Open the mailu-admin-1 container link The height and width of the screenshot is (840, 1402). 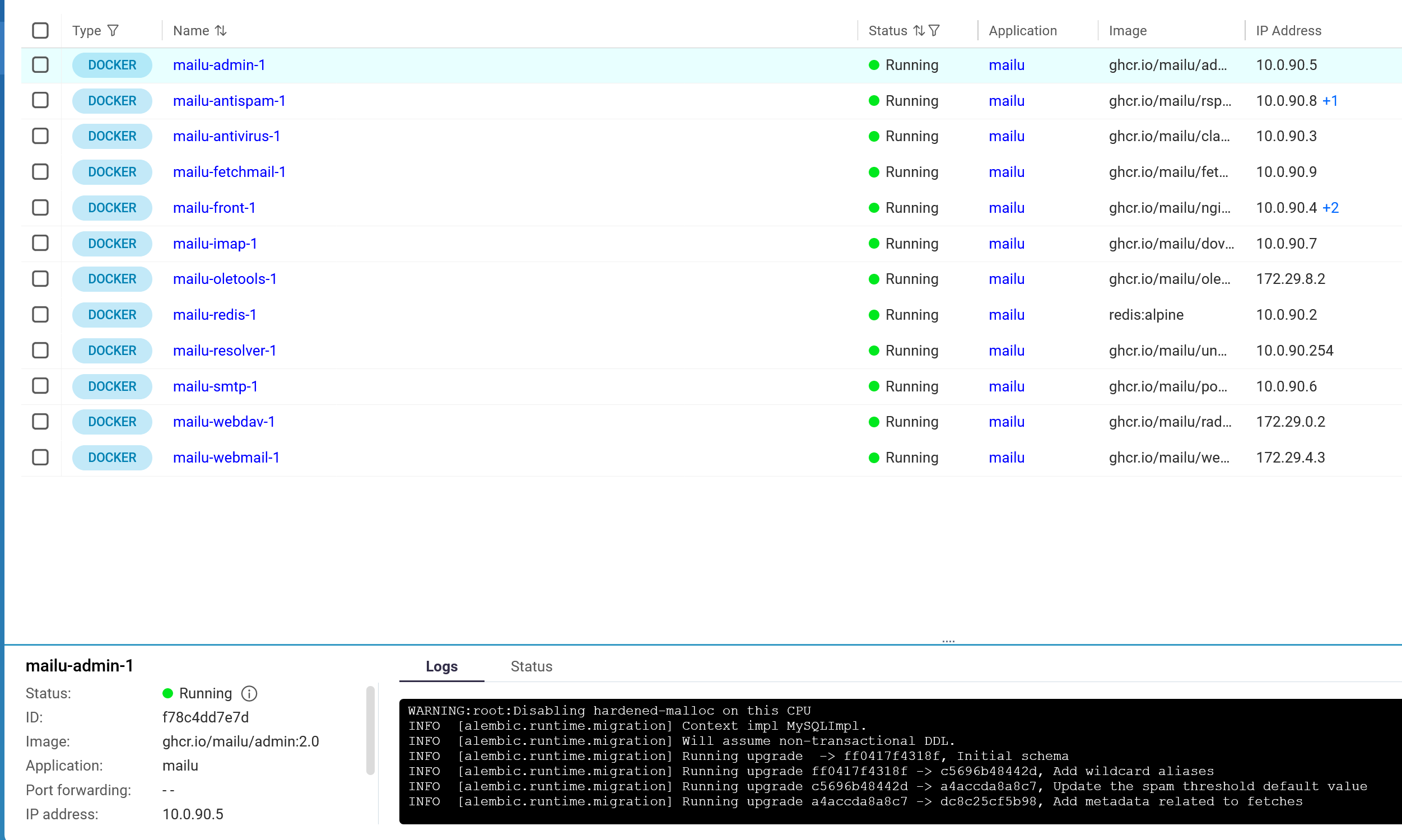click(219, 65)
